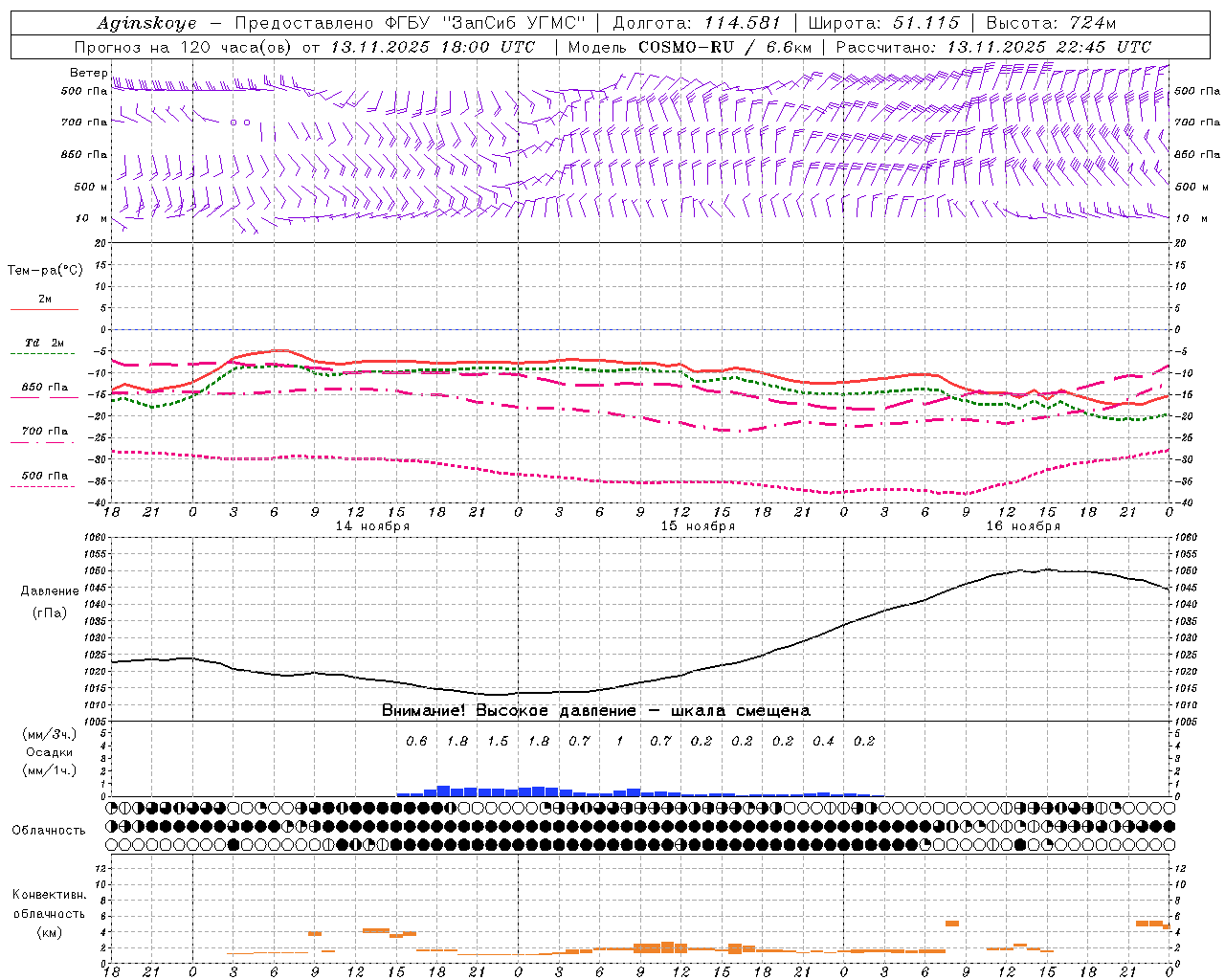Click the (мм/1ч.) precipitation unit label
Viewport: 1225px width, 980px height.
49,770
